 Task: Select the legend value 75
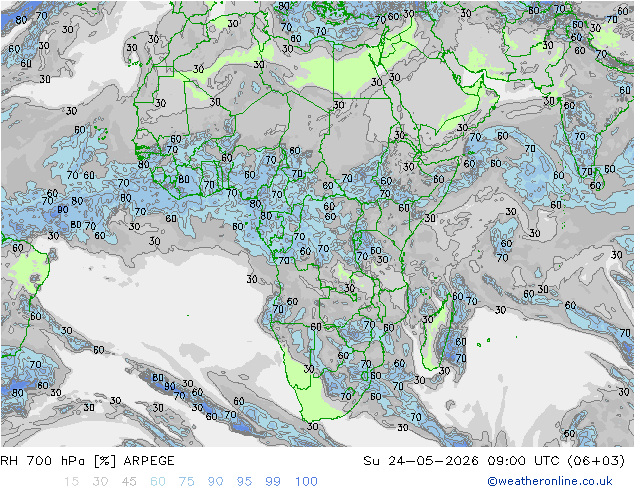click(187, 481)
